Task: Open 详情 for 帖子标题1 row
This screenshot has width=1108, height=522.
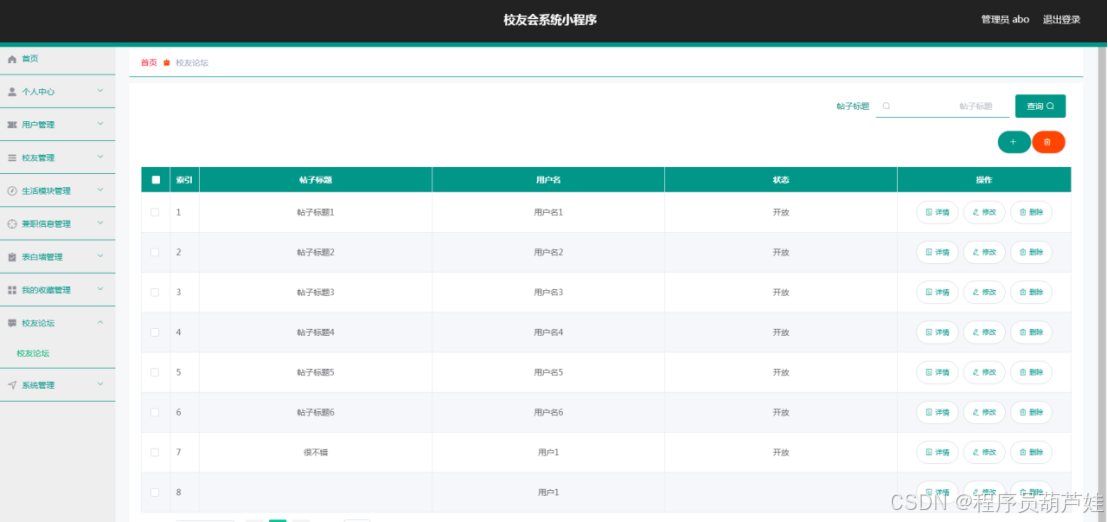Action: point(937,212)
